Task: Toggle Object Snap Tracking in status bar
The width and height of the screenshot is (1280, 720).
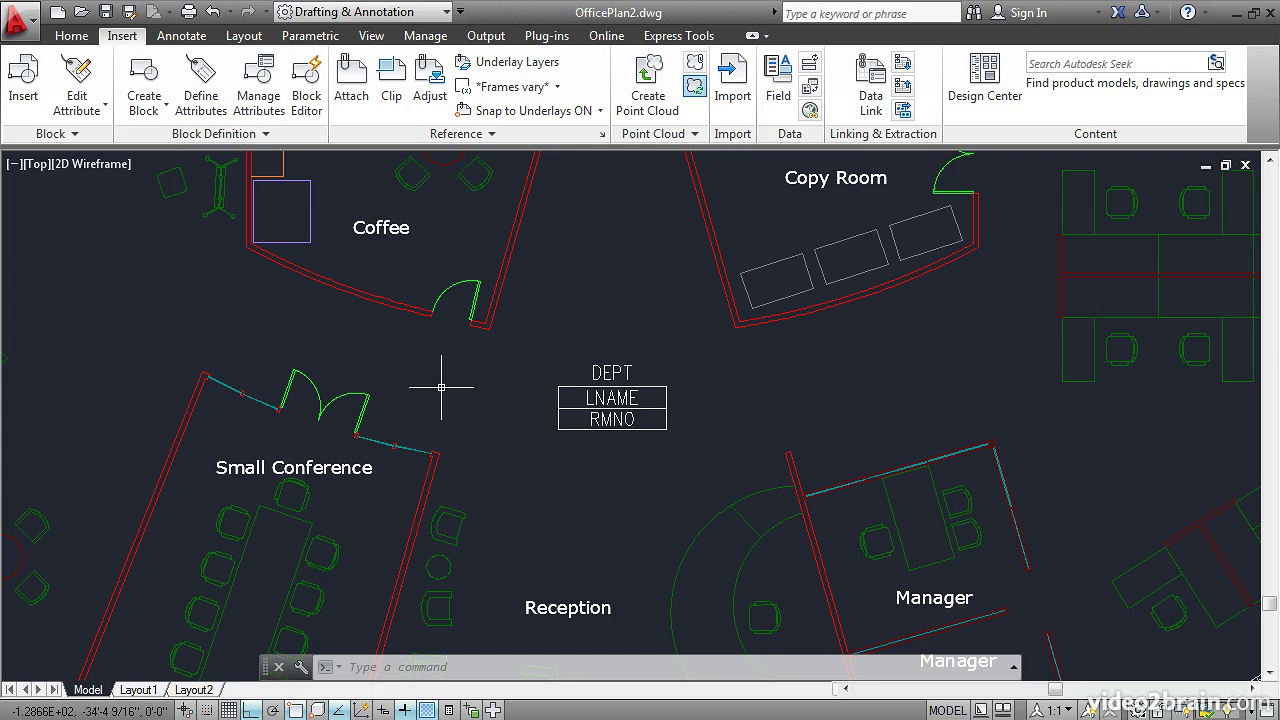Action: 339,710
